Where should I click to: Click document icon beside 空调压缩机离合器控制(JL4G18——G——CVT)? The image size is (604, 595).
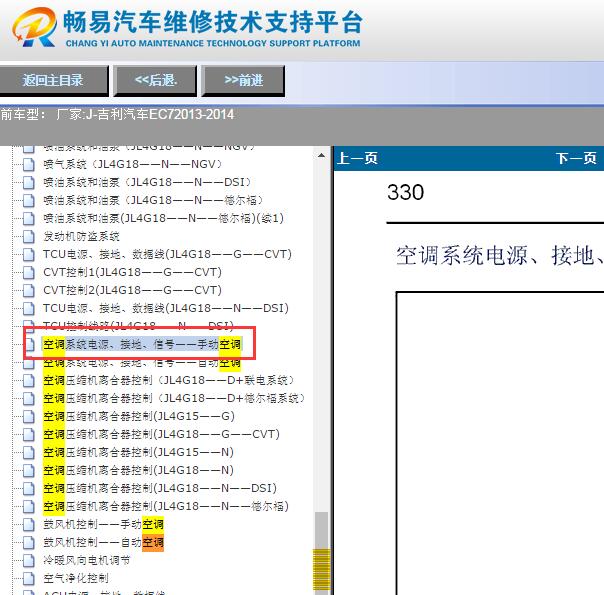[x=29, y=434]
